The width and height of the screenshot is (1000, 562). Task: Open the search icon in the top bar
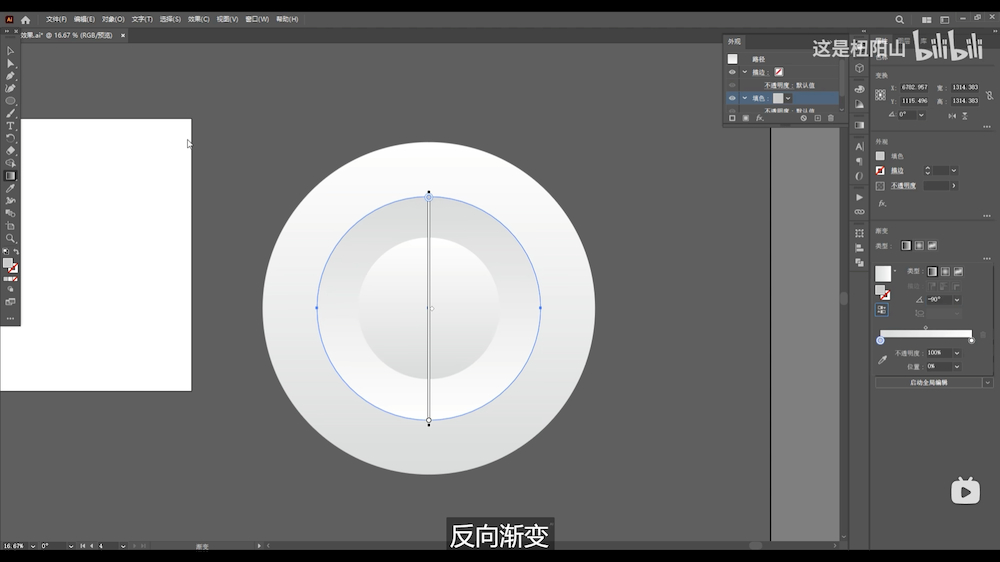(899, 20)
